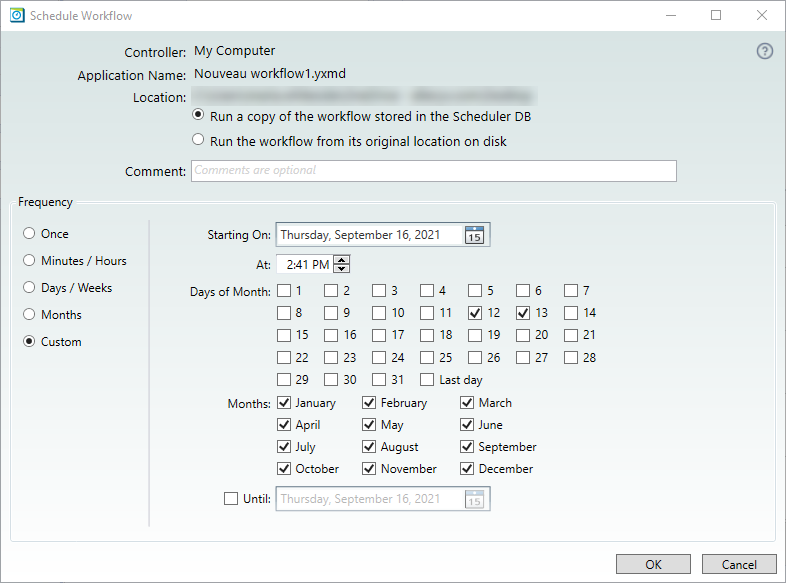This screenshot has width=786, height=583.
Task: Enable the Until end date checkbox
Action: click(232, 499)
